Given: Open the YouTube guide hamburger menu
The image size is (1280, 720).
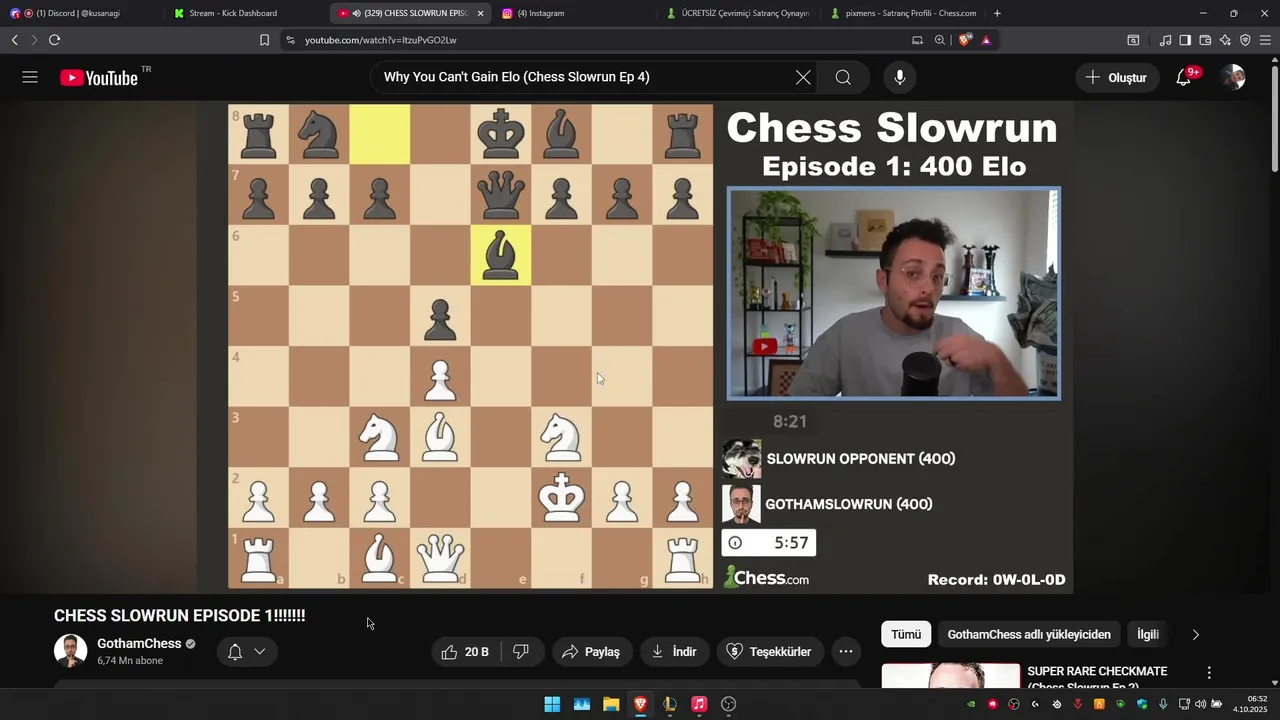Looking at the screenshot, I should 30,77.
